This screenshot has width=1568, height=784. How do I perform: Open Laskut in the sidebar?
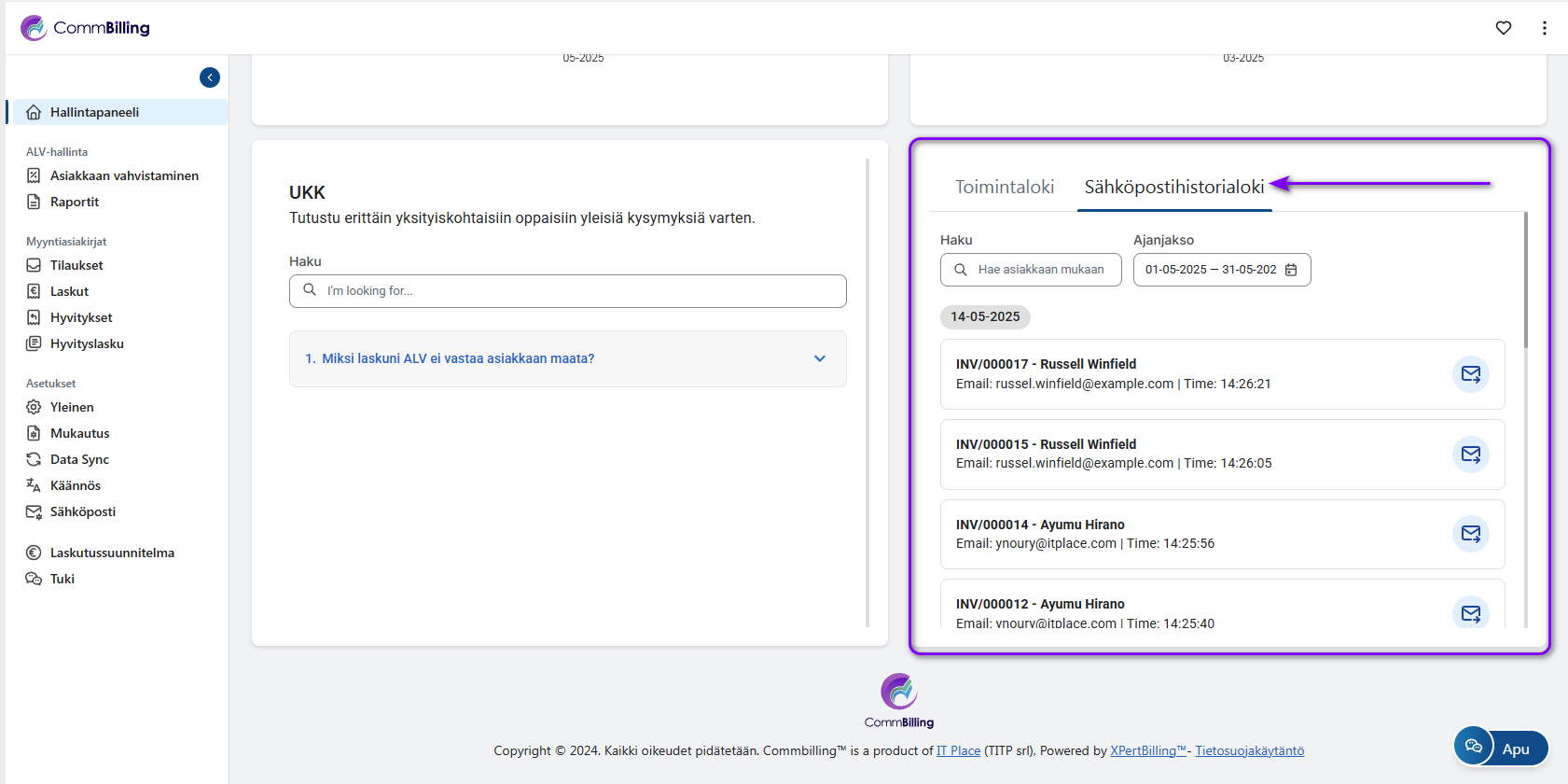click(69, 291)
